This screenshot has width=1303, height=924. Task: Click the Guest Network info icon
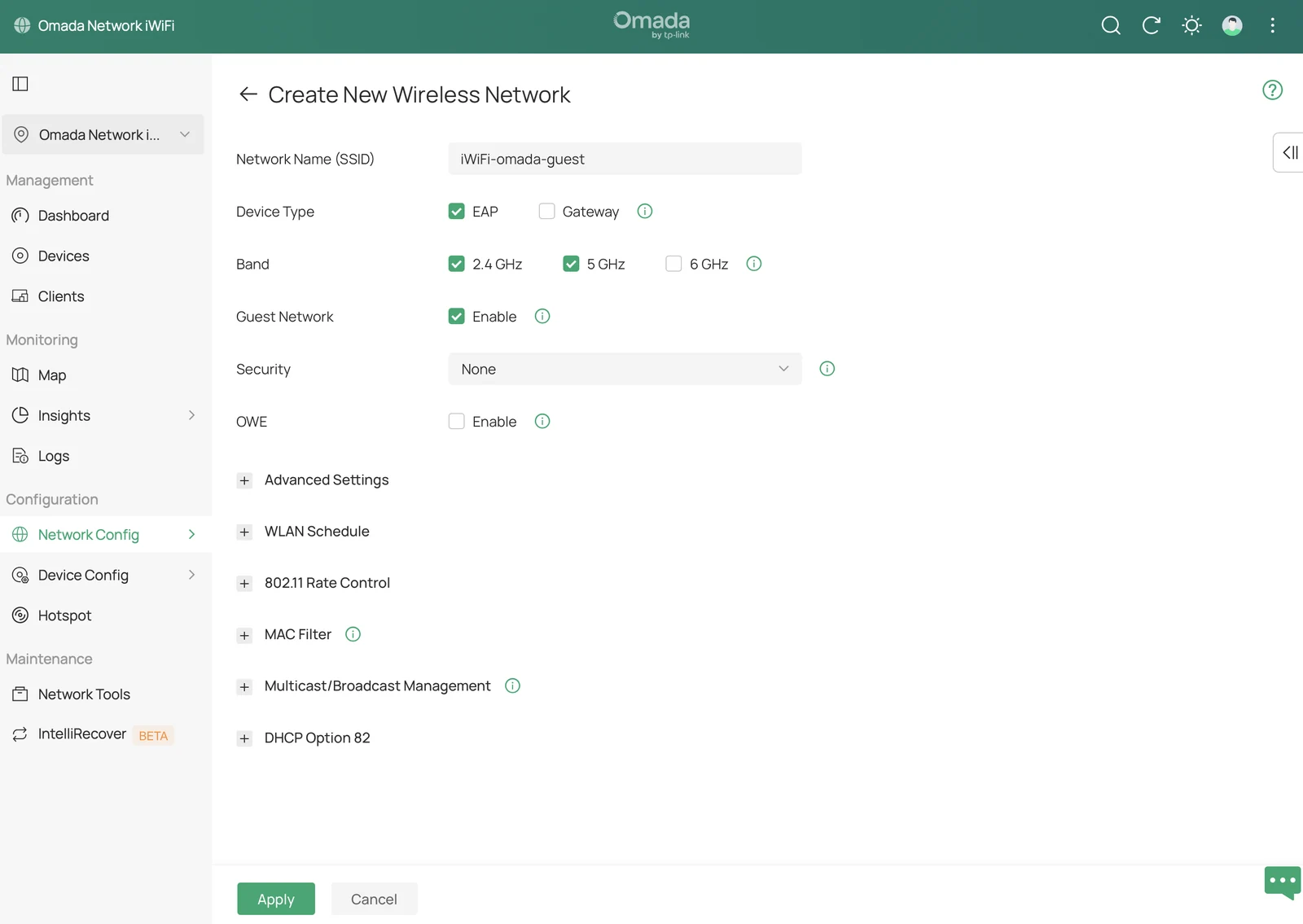pos(542,317)
